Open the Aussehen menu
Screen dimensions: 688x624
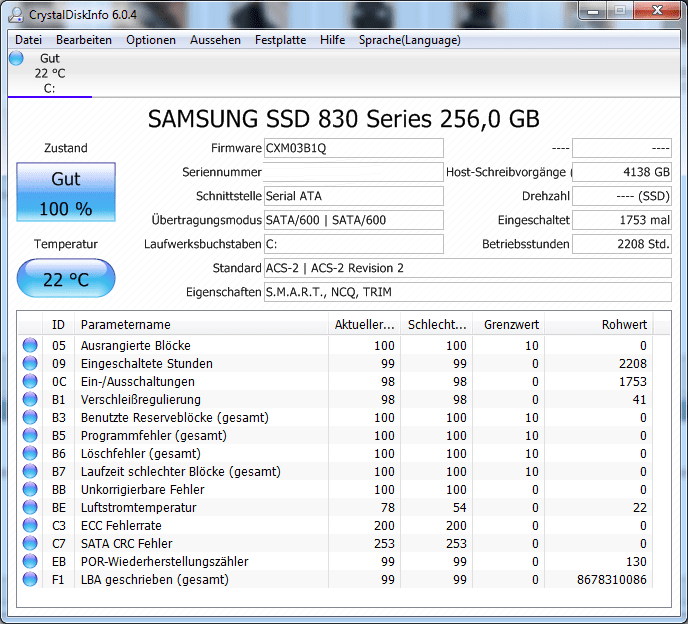(215, 40)
